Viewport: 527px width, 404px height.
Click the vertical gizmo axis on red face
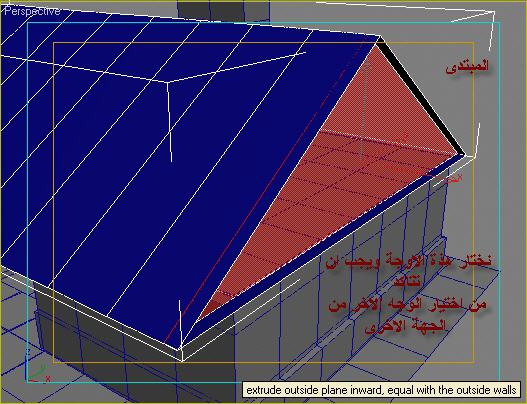[x=364, y=111]
